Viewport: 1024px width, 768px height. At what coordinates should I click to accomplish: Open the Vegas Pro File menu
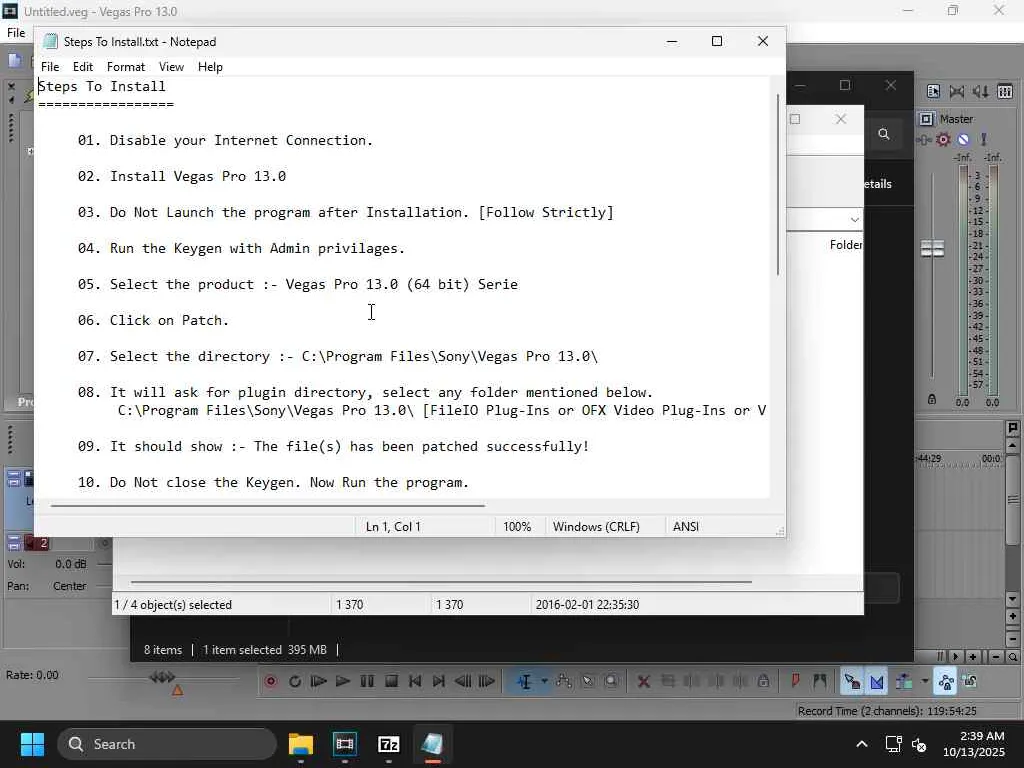16,33
